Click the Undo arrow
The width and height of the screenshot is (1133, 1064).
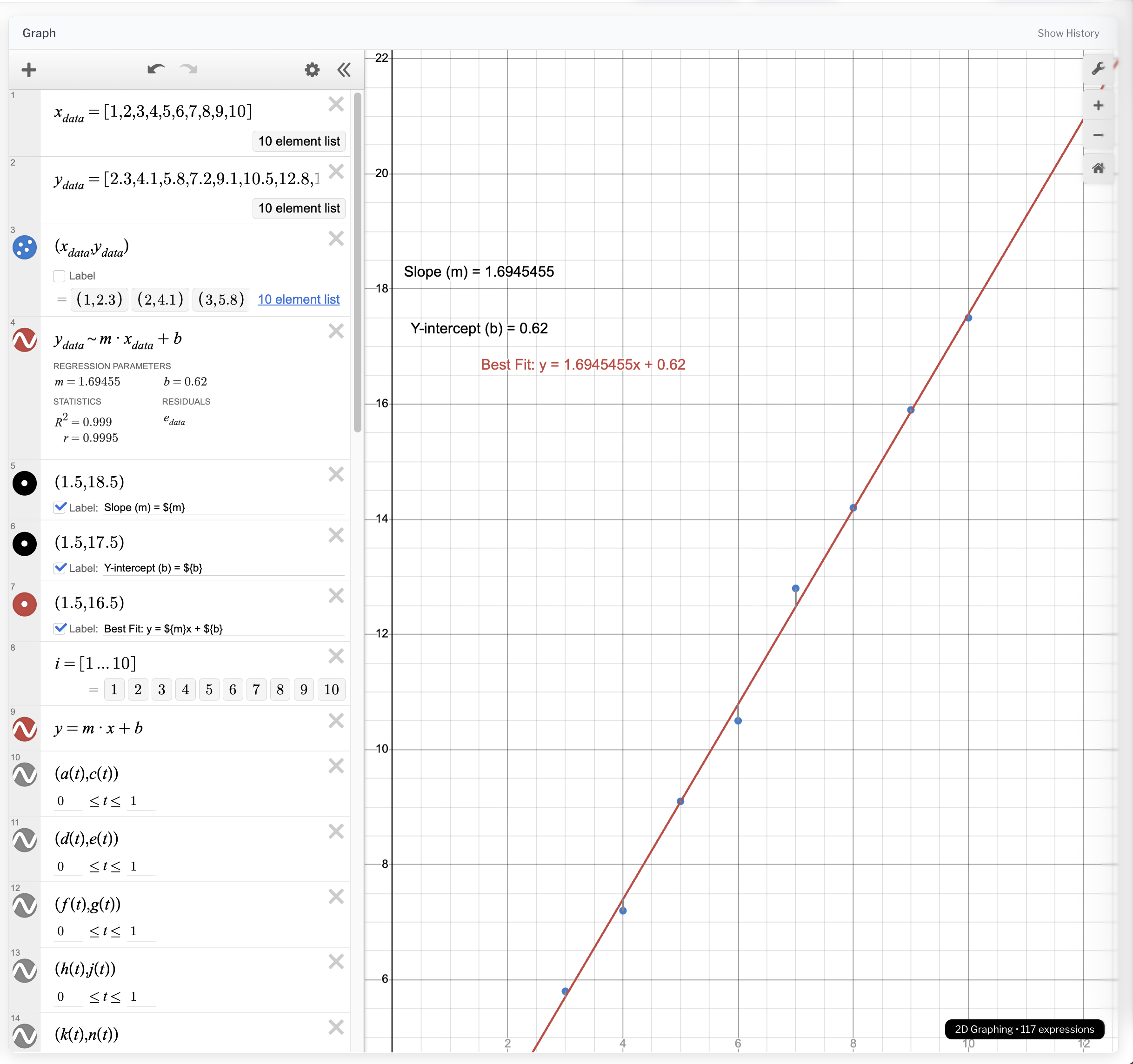156,70
